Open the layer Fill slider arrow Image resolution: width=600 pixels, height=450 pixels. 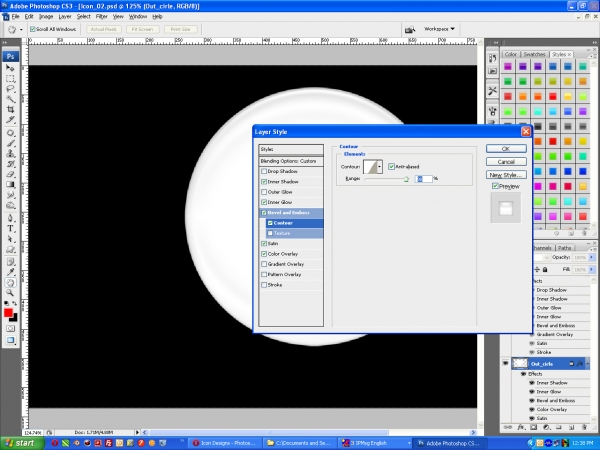click(592, 270)
